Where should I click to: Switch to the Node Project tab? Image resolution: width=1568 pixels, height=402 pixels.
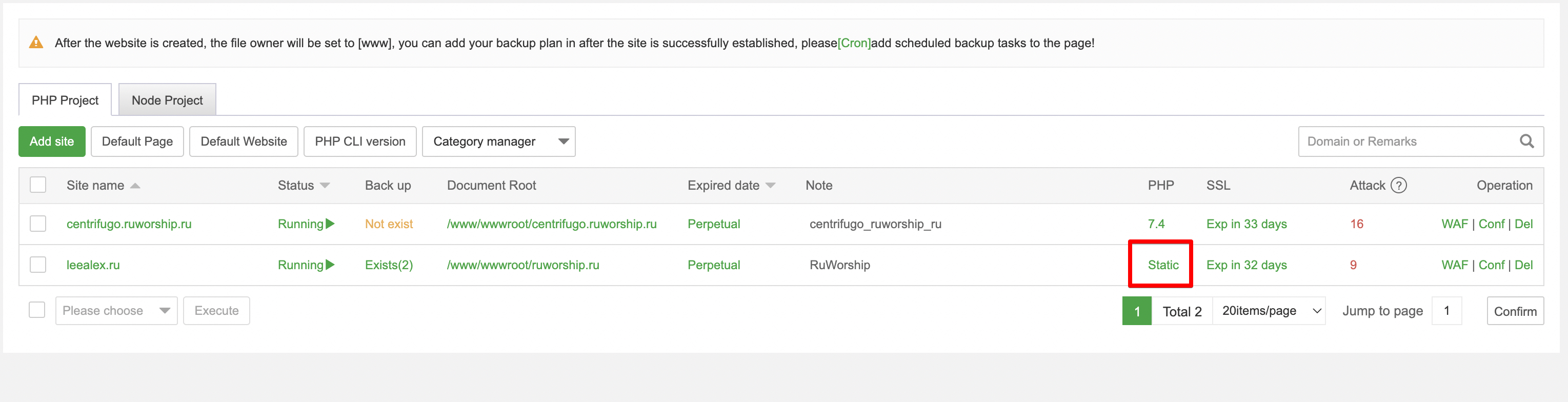pyautogui.click(x=167, y=100)
